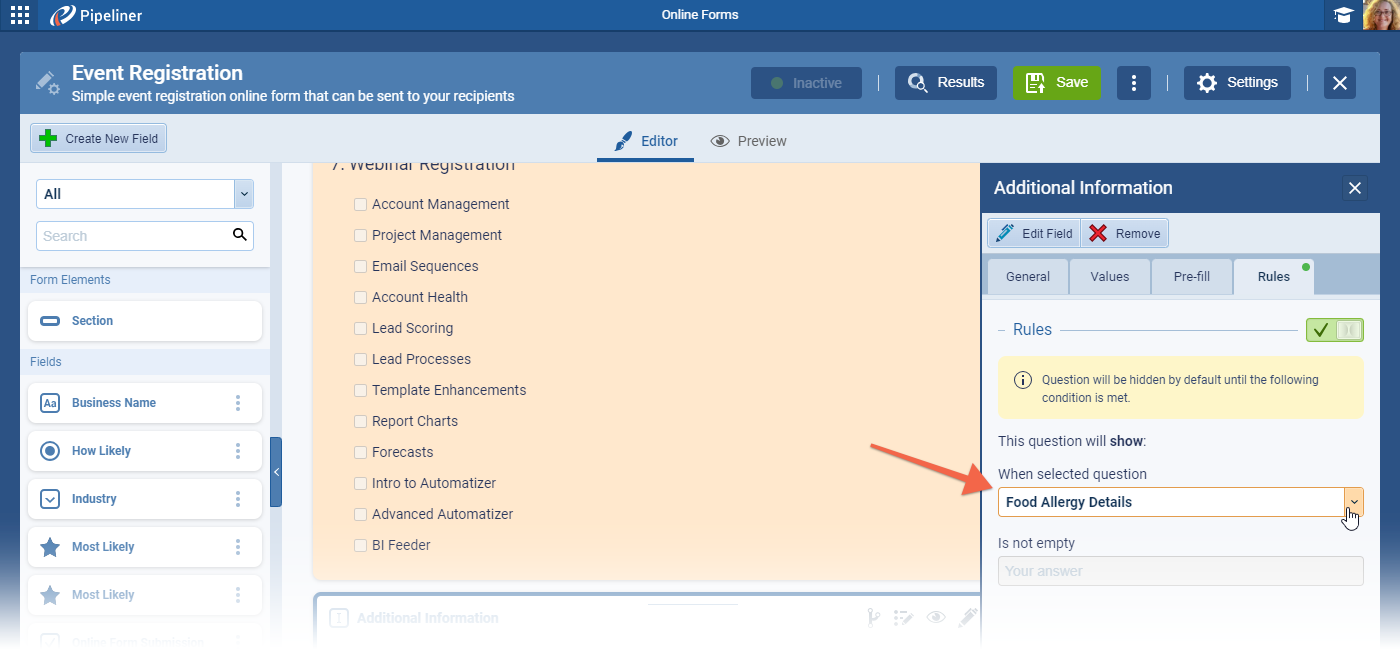Image resolution: width=1400 pixels, height=649 pixels.
Task: Open the three-dot more options menu beside Save
Action: pos(1133,83)
